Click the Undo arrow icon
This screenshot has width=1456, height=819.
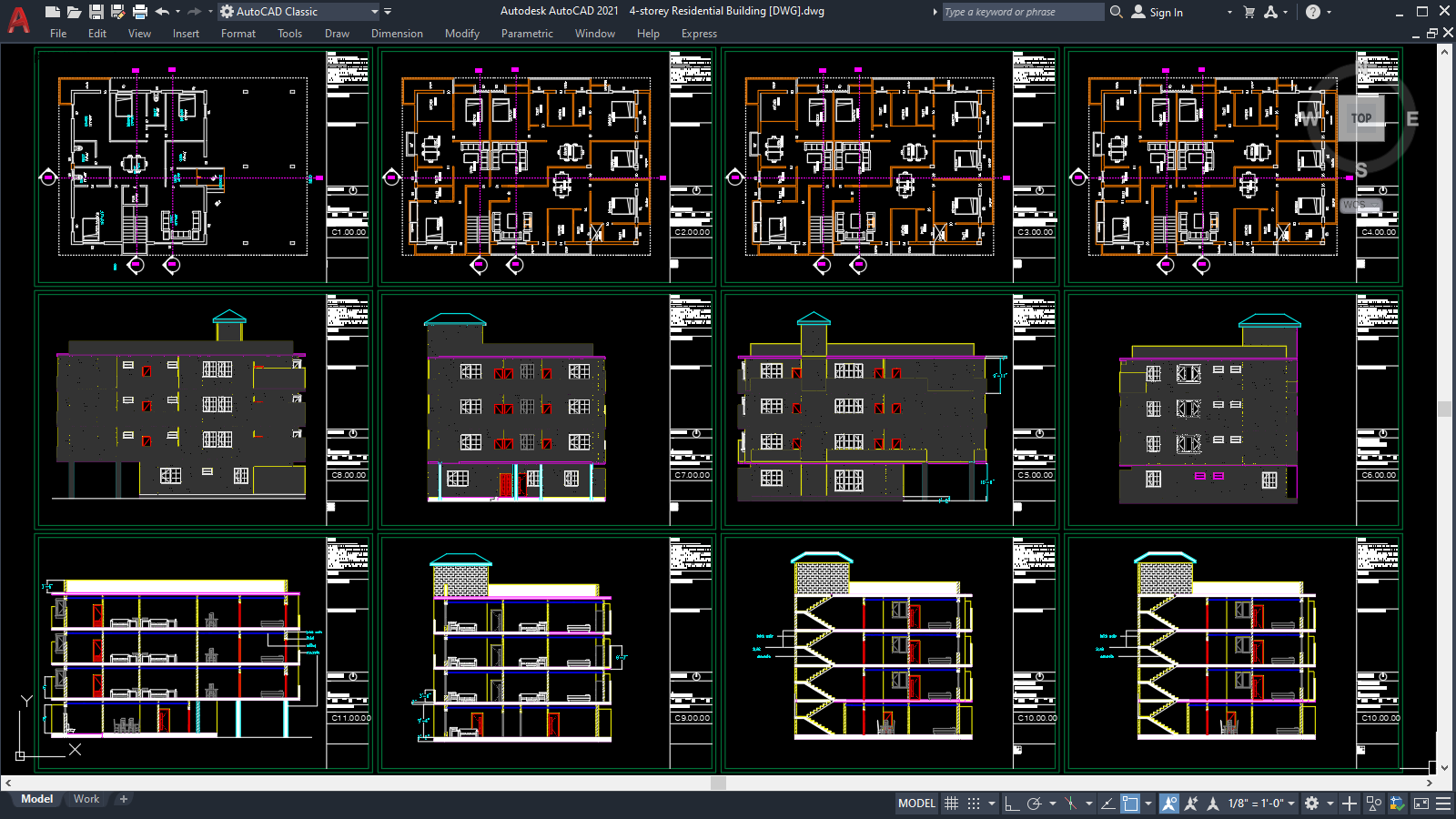click(162, 12)
